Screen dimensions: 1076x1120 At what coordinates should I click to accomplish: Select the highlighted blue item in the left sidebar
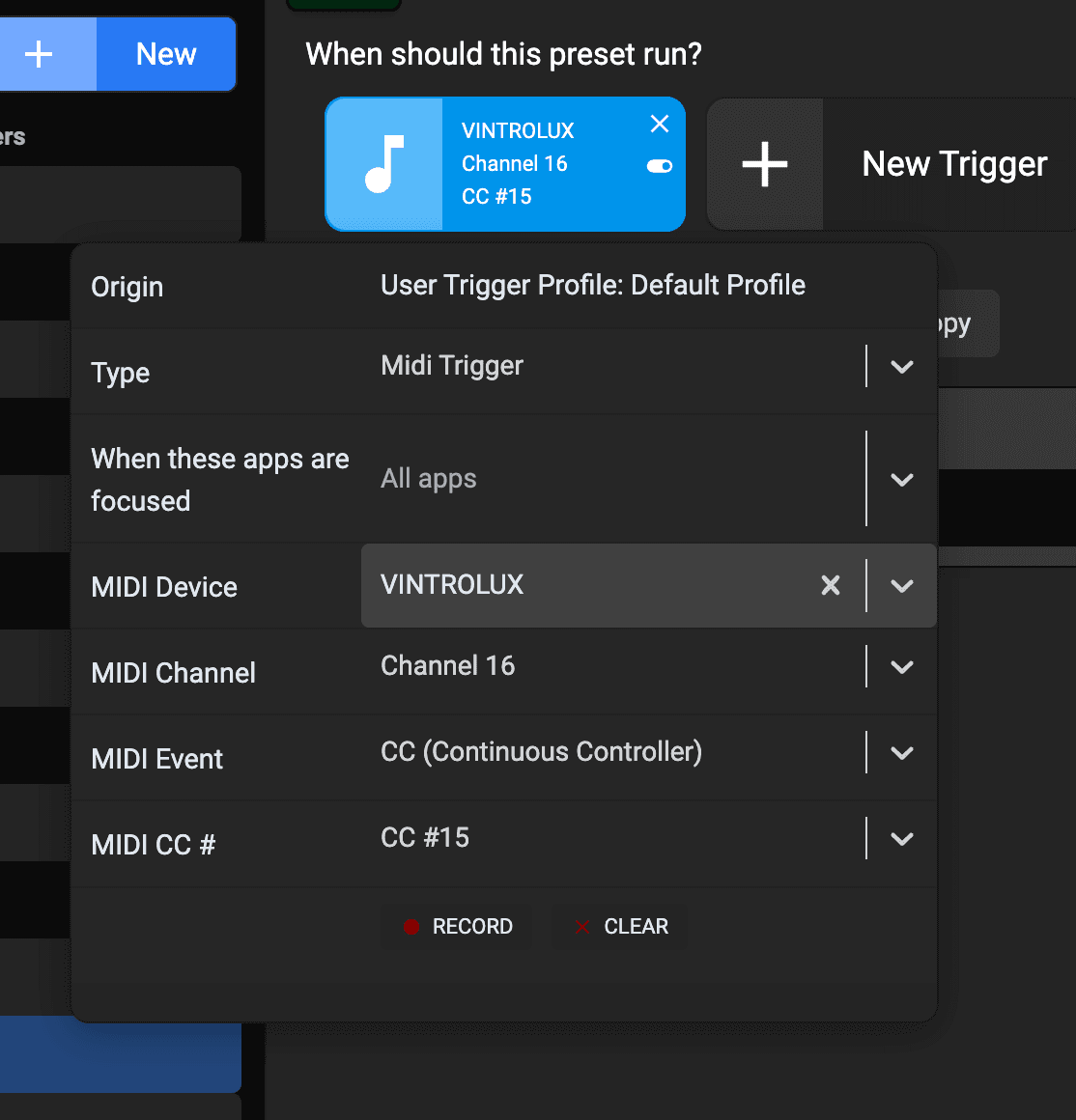[x=116, y=1052]
